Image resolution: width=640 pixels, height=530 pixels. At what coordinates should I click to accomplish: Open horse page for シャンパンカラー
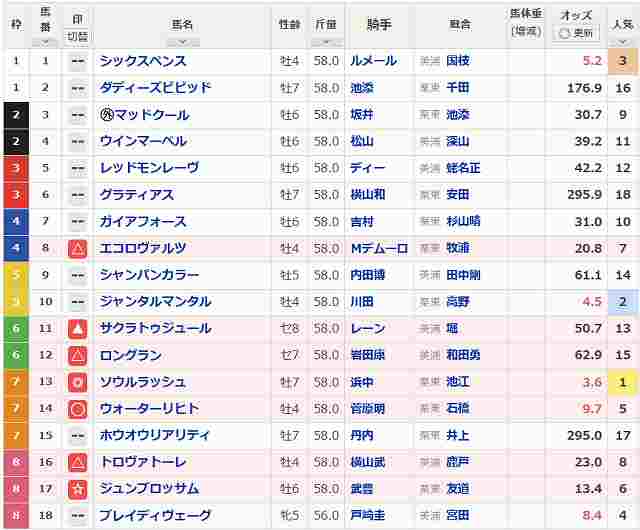click(149, 275)
